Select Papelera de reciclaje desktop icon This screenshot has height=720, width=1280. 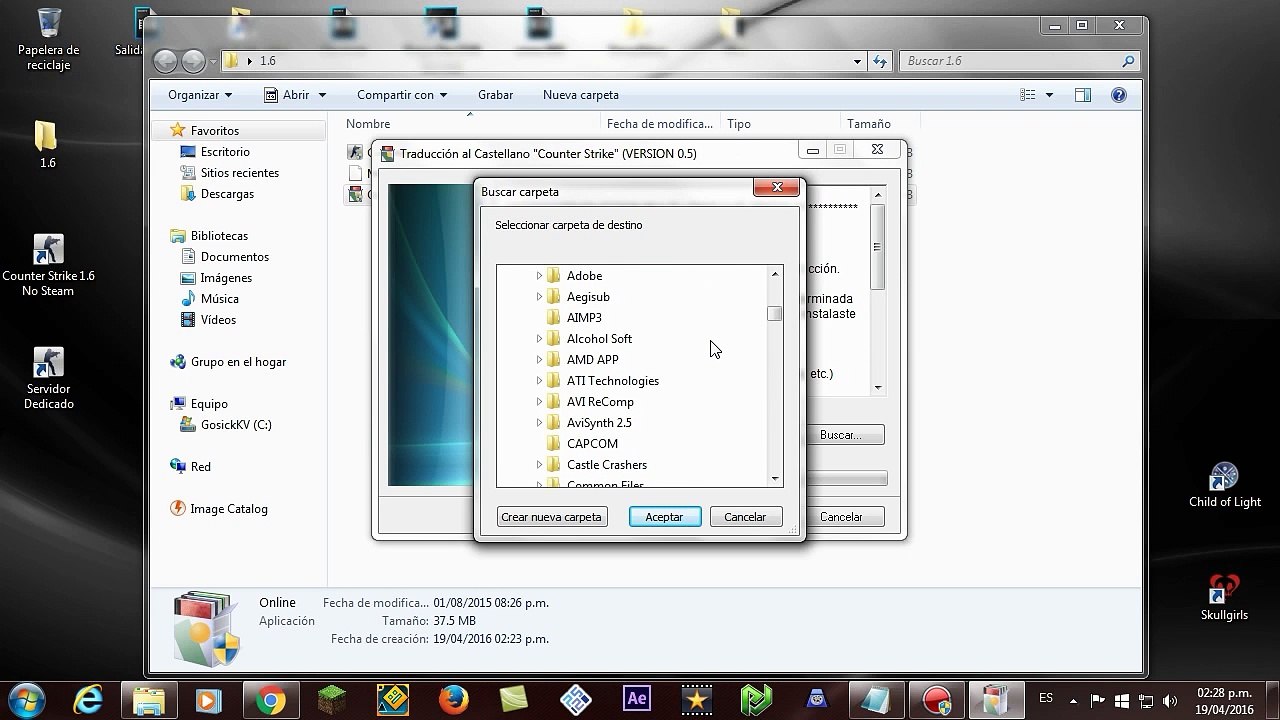(x=48, y=40)
